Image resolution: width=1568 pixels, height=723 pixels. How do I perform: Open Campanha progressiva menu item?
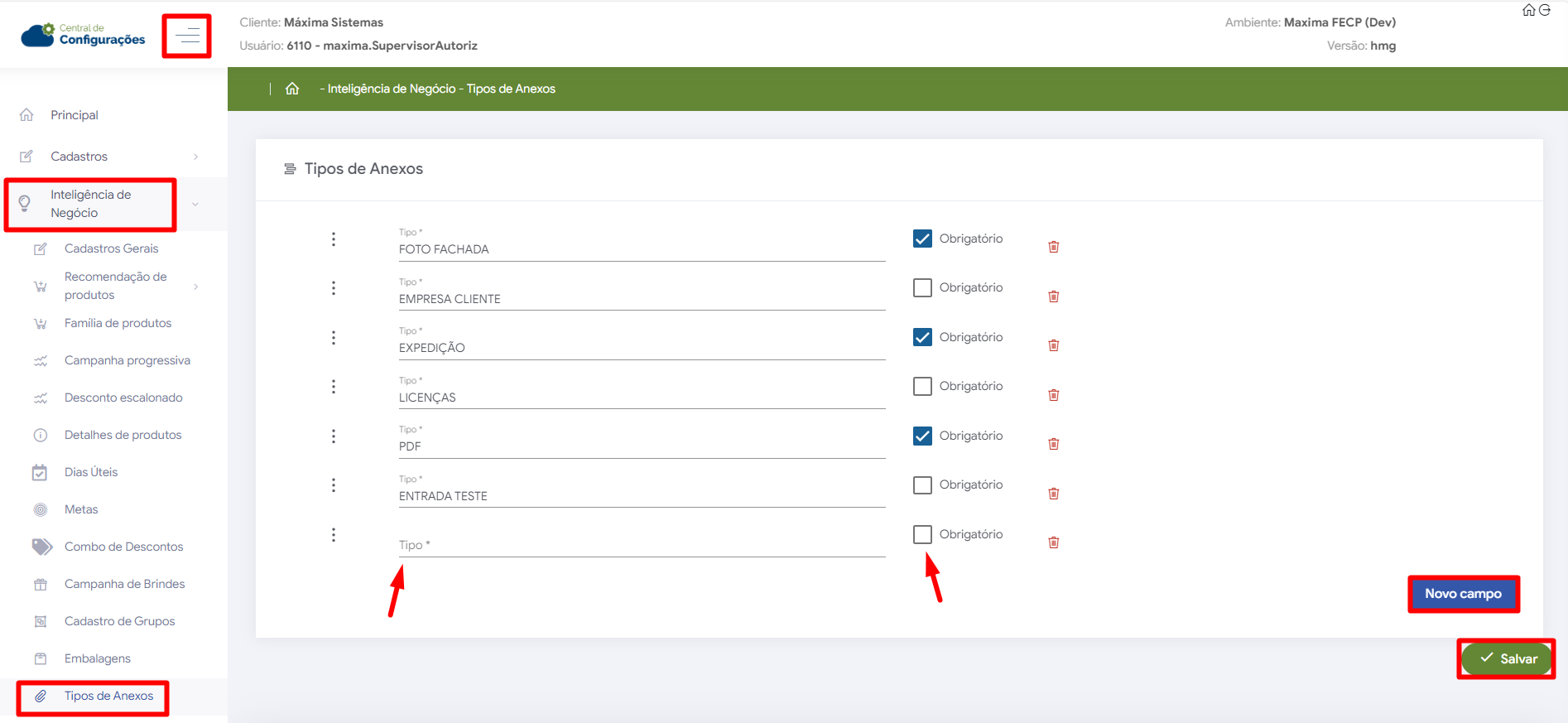tap(127, 360)
